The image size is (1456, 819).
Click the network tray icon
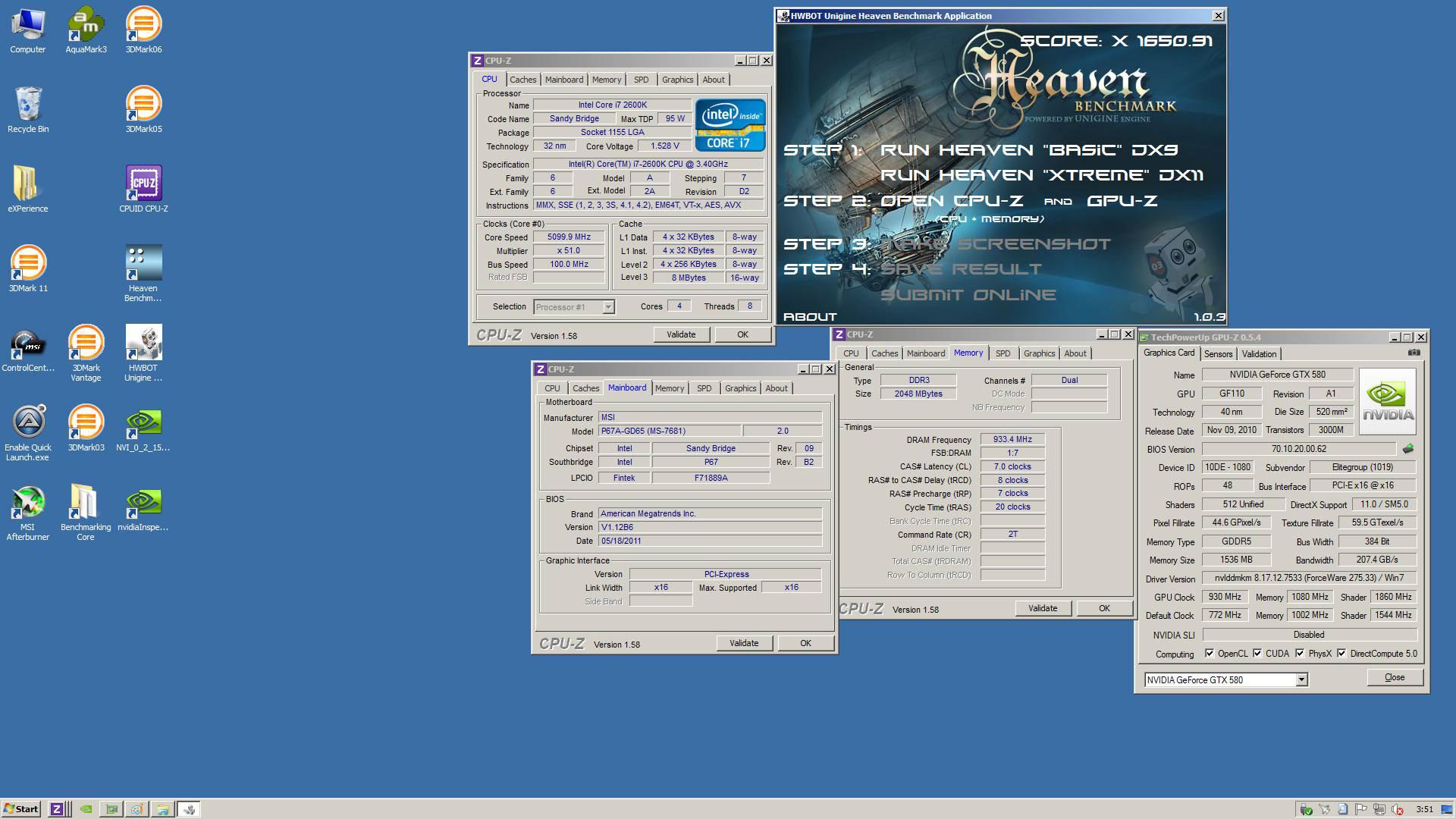pyautogui.click(x=1379, y=809)
